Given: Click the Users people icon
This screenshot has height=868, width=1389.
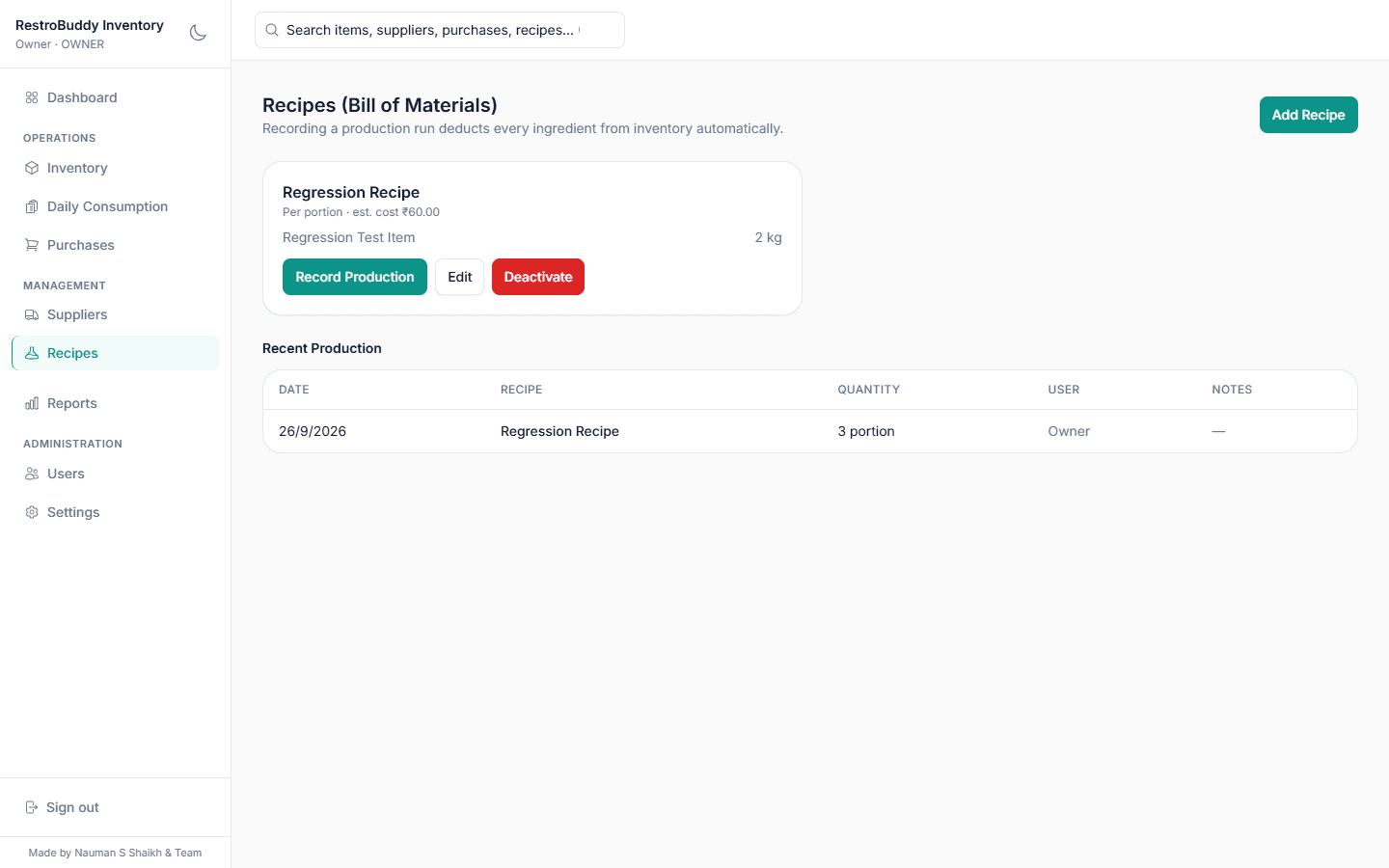Looking at the screenshot, I should (32, 474).
